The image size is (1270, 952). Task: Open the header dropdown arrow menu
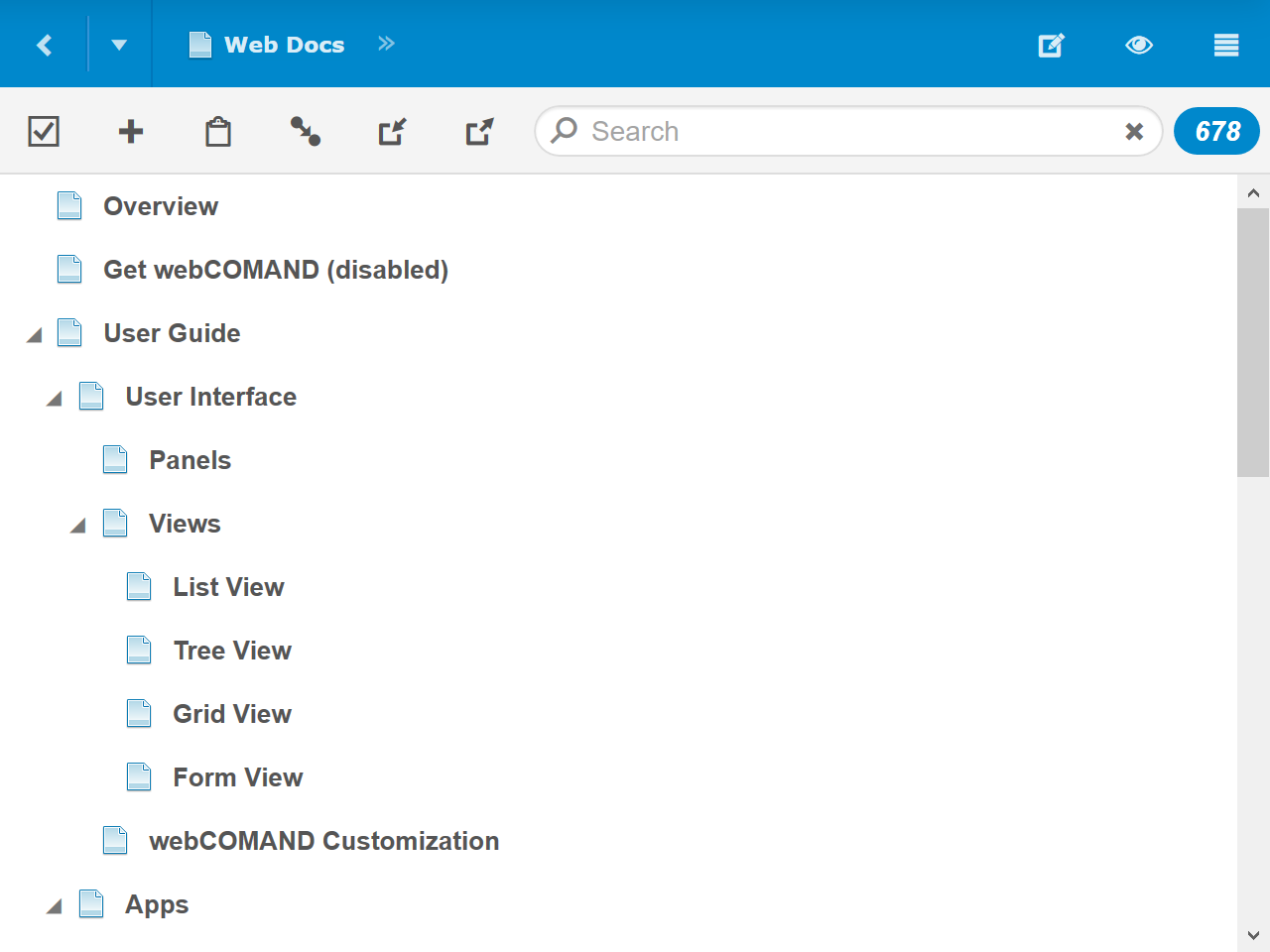click(x=119, y=45)
